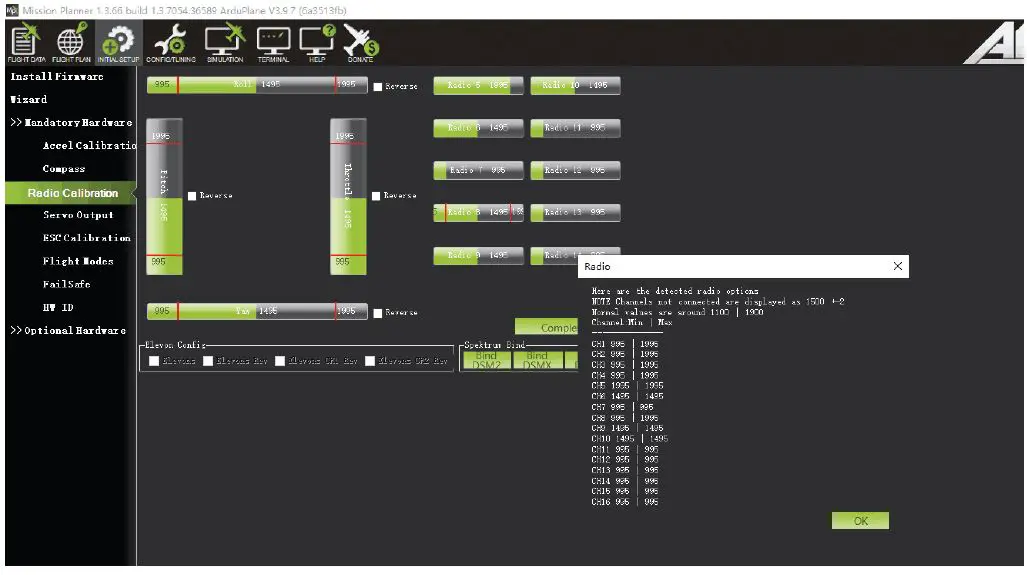Click the Radio 6 bar
Image resolution: width=1033 pixels, height=575 pixels.
[478, 128]
